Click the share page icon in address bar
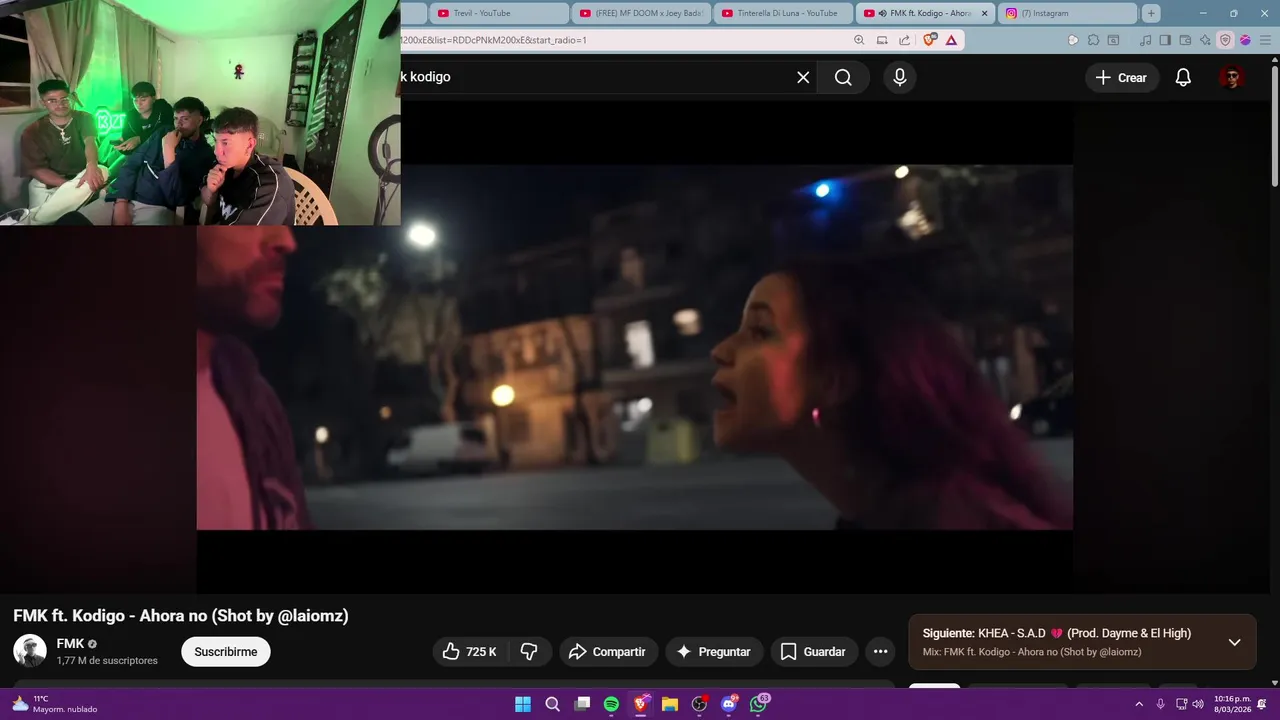Viewport: 1280px width, 720px height. pos(904,40)
